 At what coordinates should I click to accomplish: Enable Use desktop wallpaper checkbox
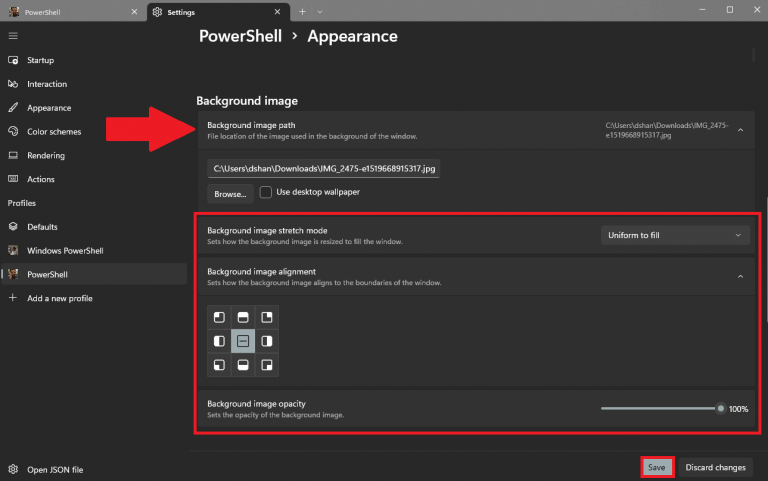pos(265,192)
